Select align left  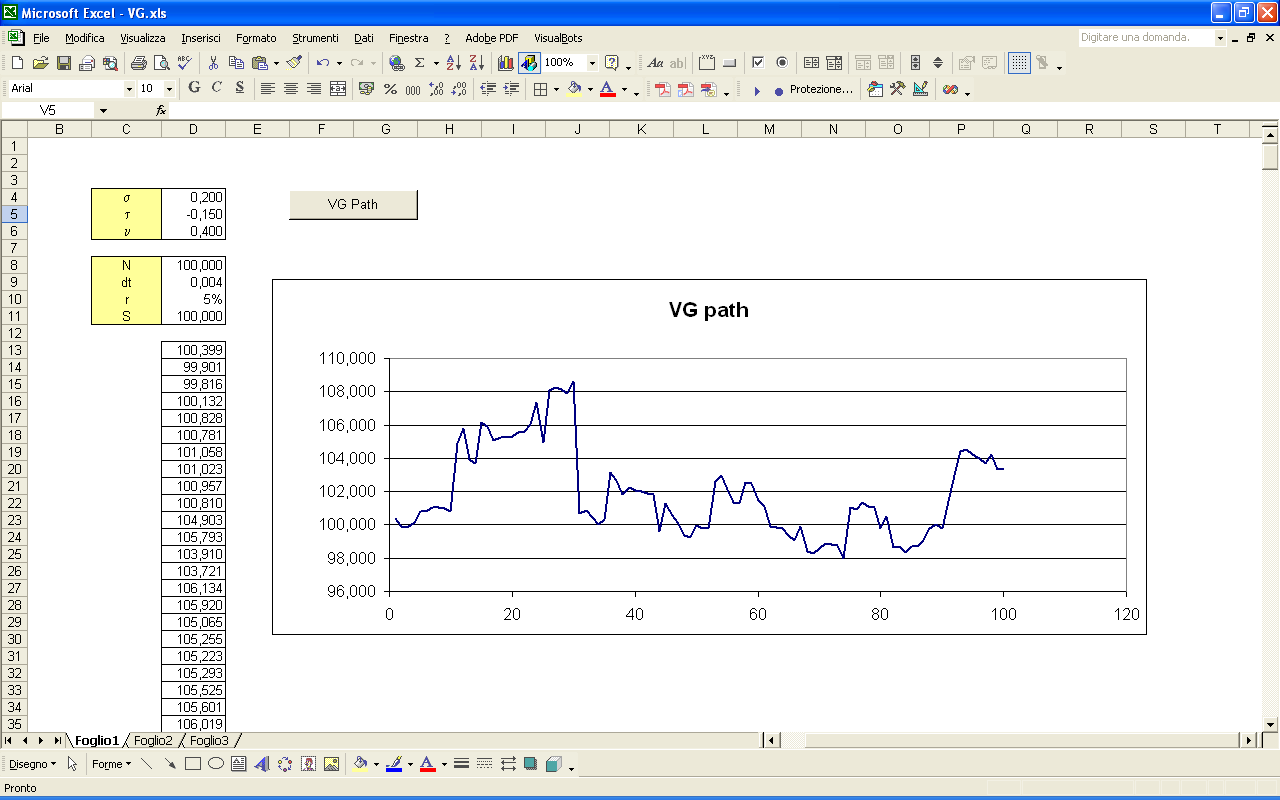(267, 89)
